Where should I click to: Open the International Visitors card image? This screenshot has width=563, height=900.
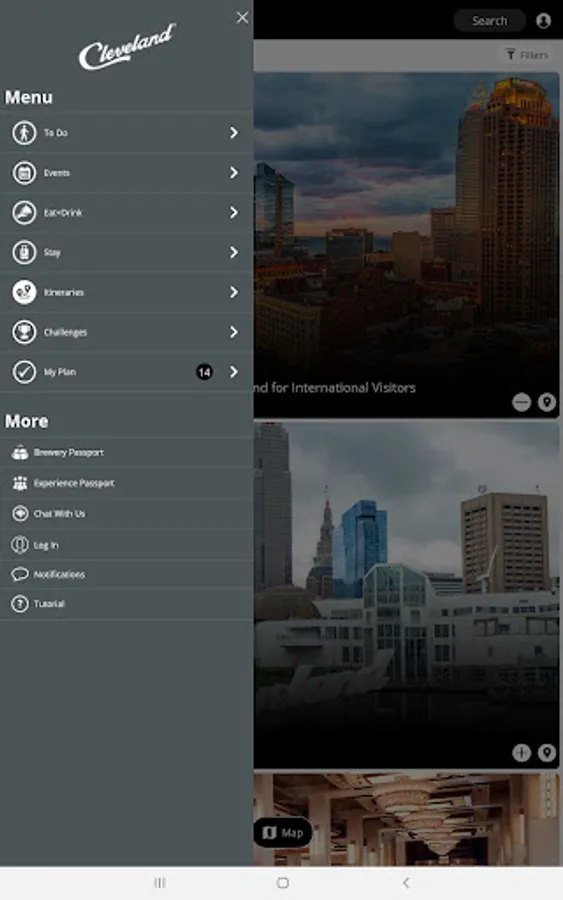(x=406, y=245)
